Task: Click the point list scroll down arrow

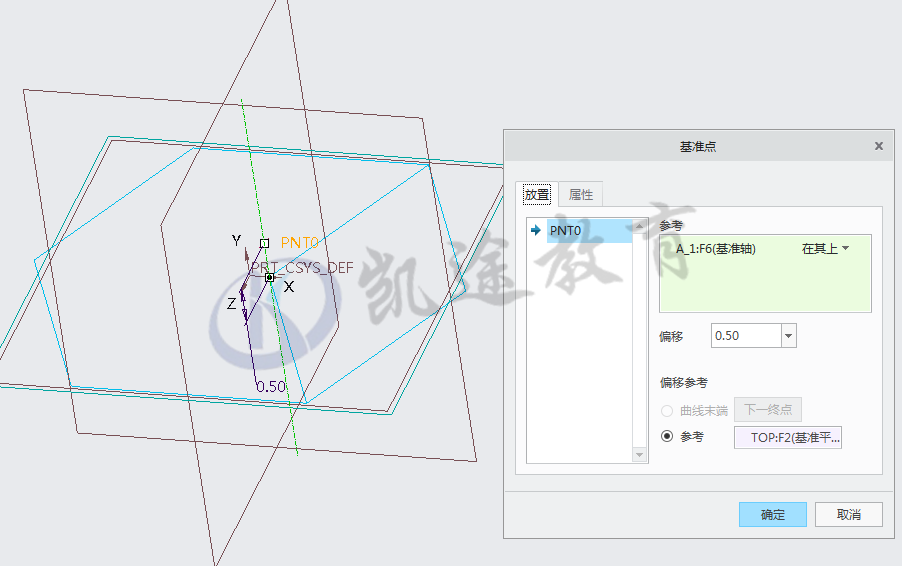Action: pos(639,455)
